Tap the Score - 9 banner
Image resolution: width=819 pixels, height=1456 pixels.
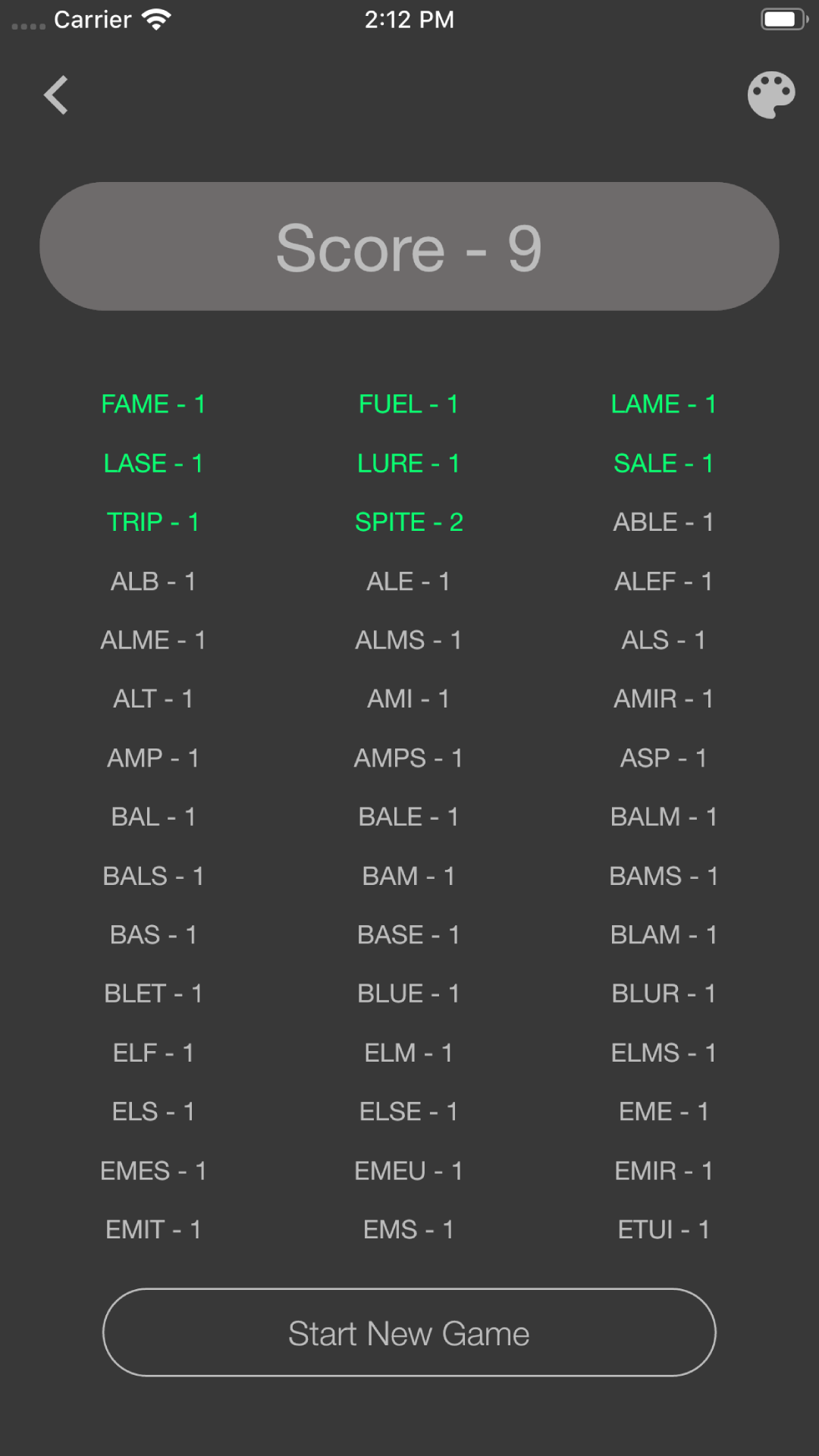pyautogui.click(x=409, y=246)
